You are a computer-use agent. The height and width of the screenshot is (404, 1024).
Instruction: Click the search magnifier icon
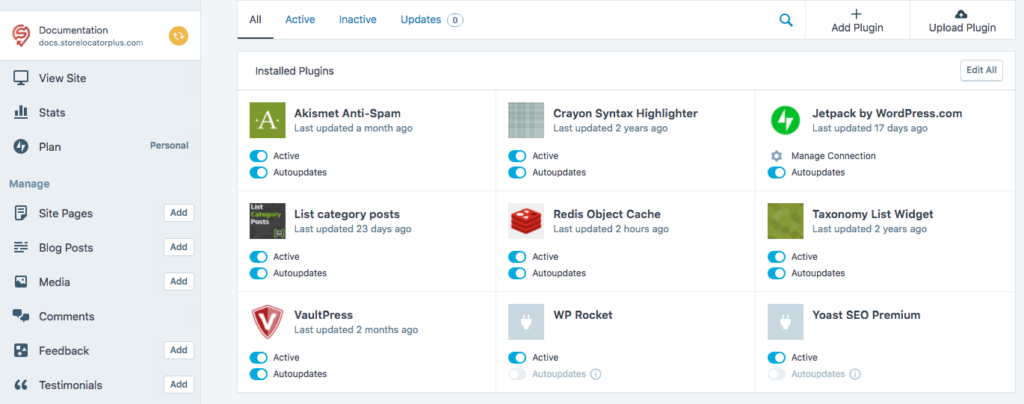[786, 20]
